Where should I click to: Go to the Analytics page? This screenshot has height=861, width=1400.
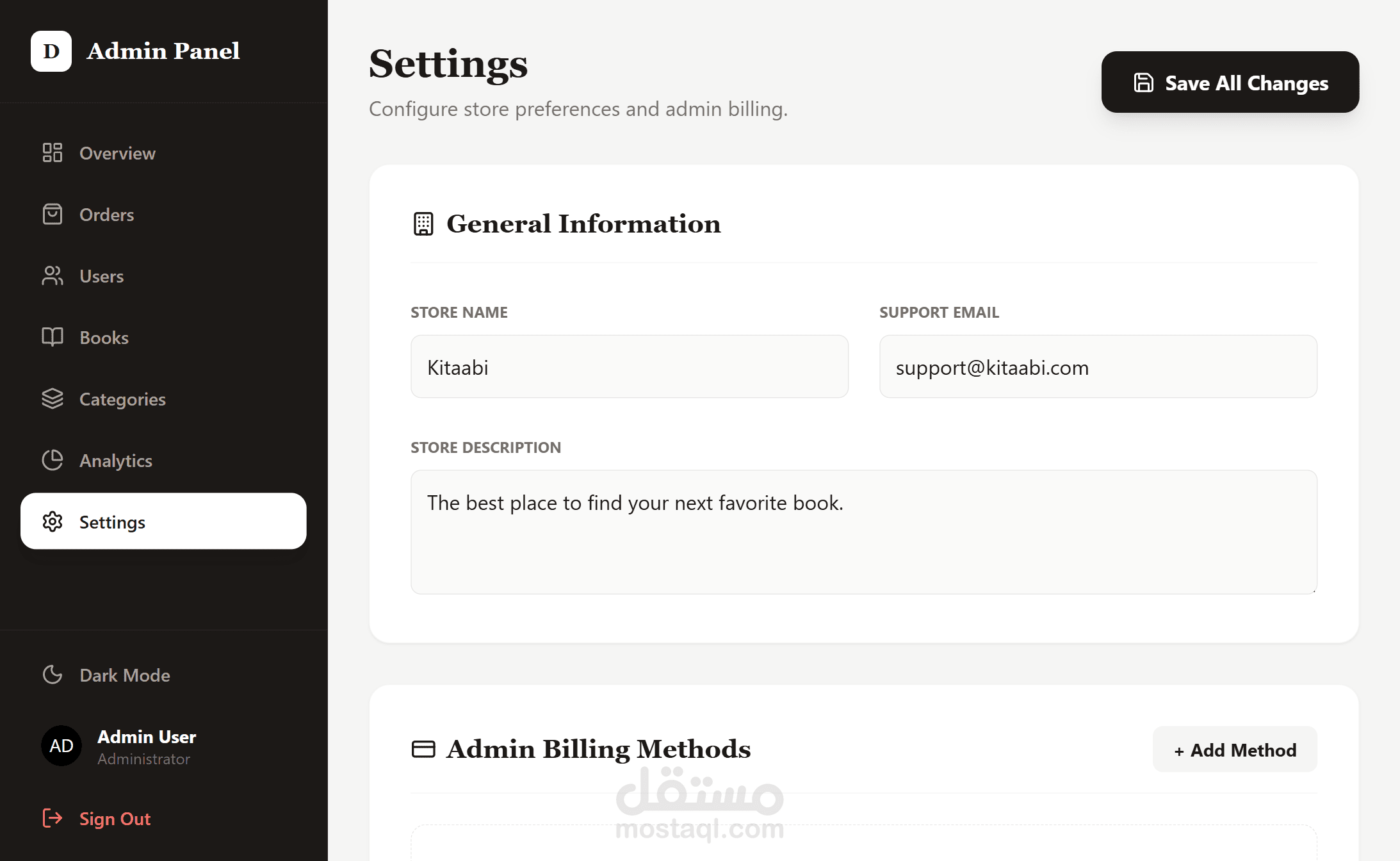pos(116,461)
